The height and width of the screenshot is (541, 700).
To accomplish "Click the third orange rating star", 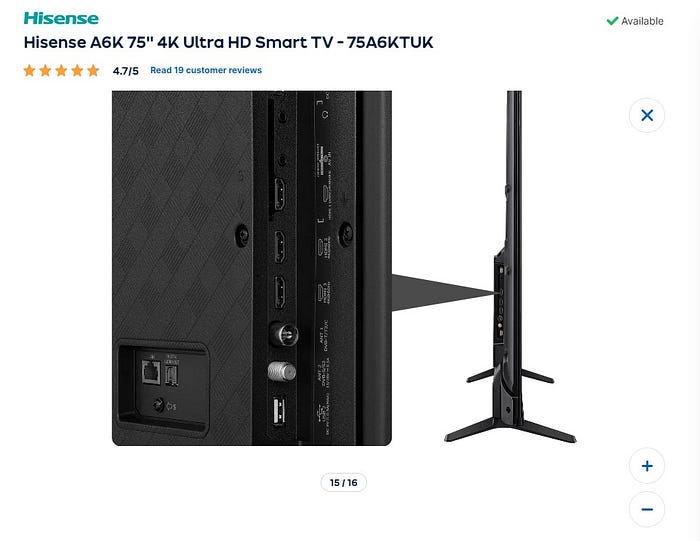I will (61, 71).
